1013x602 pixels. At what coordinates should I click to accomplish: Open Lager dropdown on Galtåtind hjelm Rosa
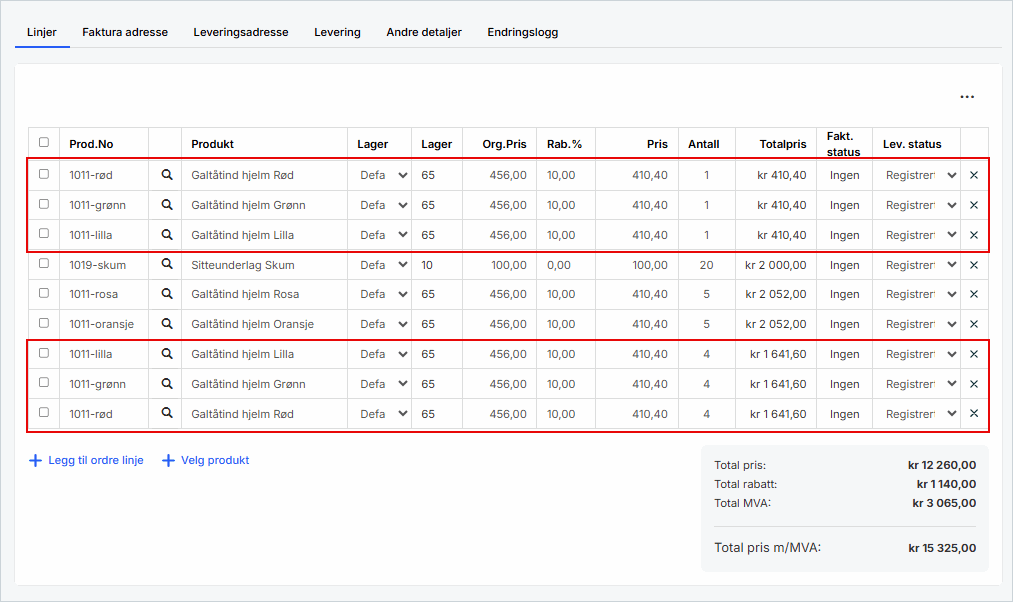coord(383,295)
